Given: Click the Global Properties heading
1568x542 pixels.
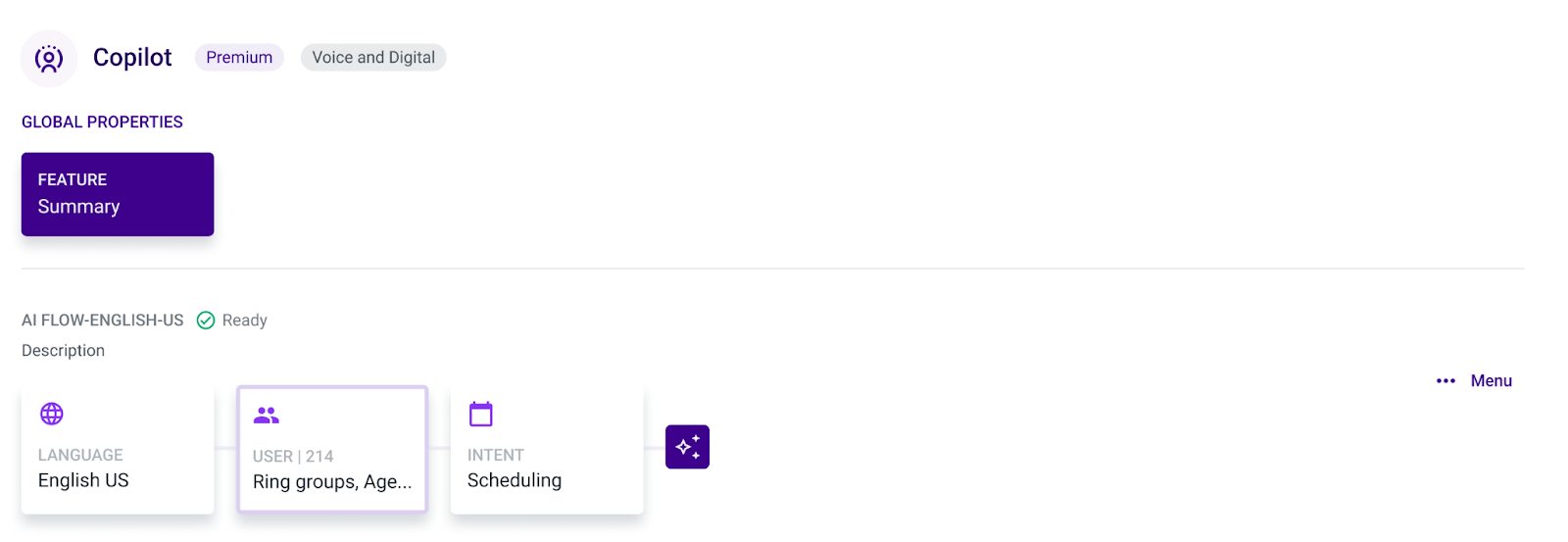Looking at the screenshot, I should tap(102, 123).
